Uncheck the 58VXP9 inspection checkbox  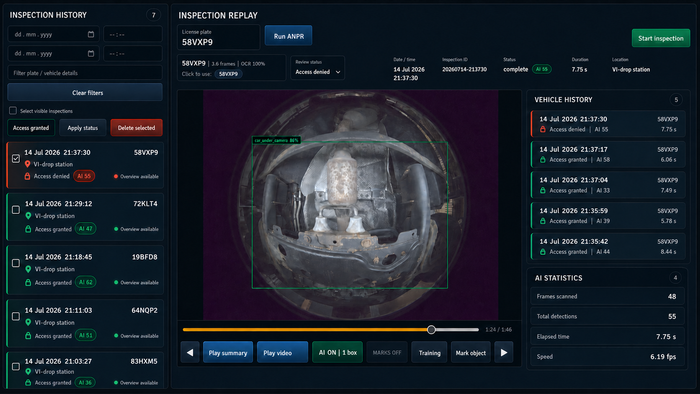click(16, 158)
